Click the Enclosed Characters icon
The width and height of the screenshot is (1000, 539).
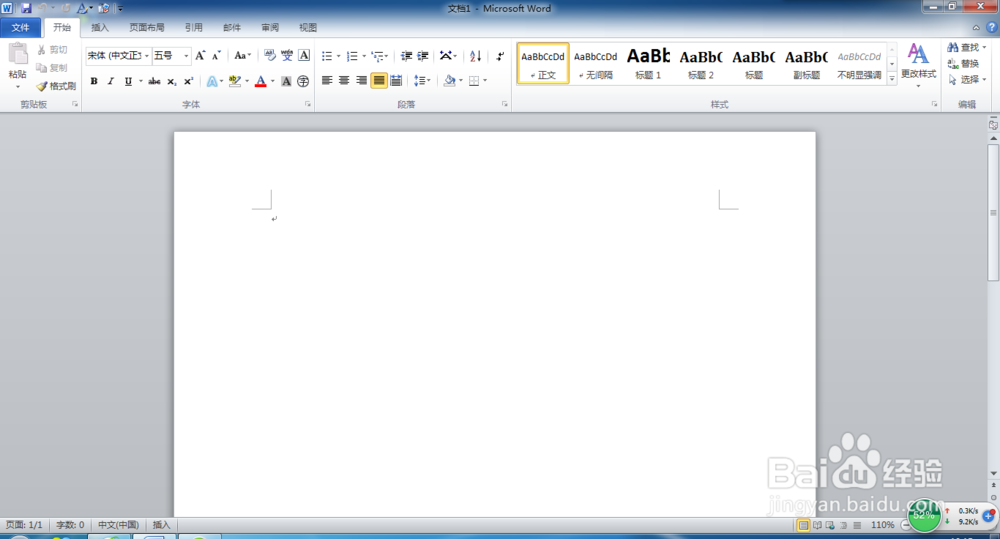[303, 82]
